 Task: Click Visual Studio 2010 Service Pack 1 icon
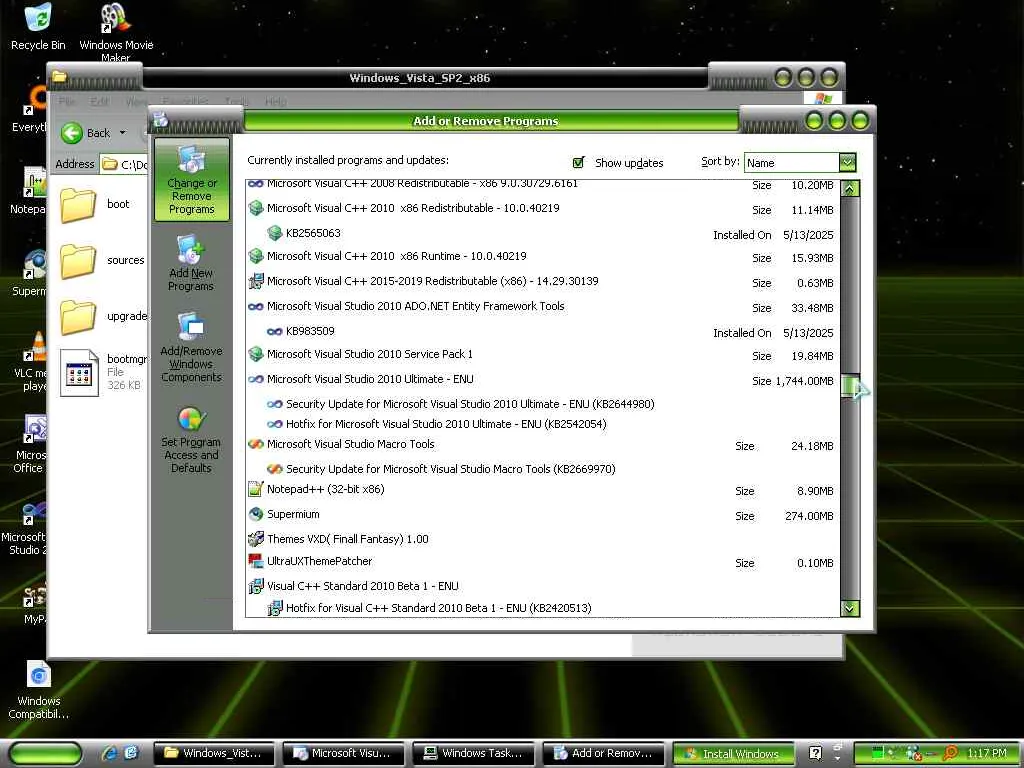tap(256, 355)
